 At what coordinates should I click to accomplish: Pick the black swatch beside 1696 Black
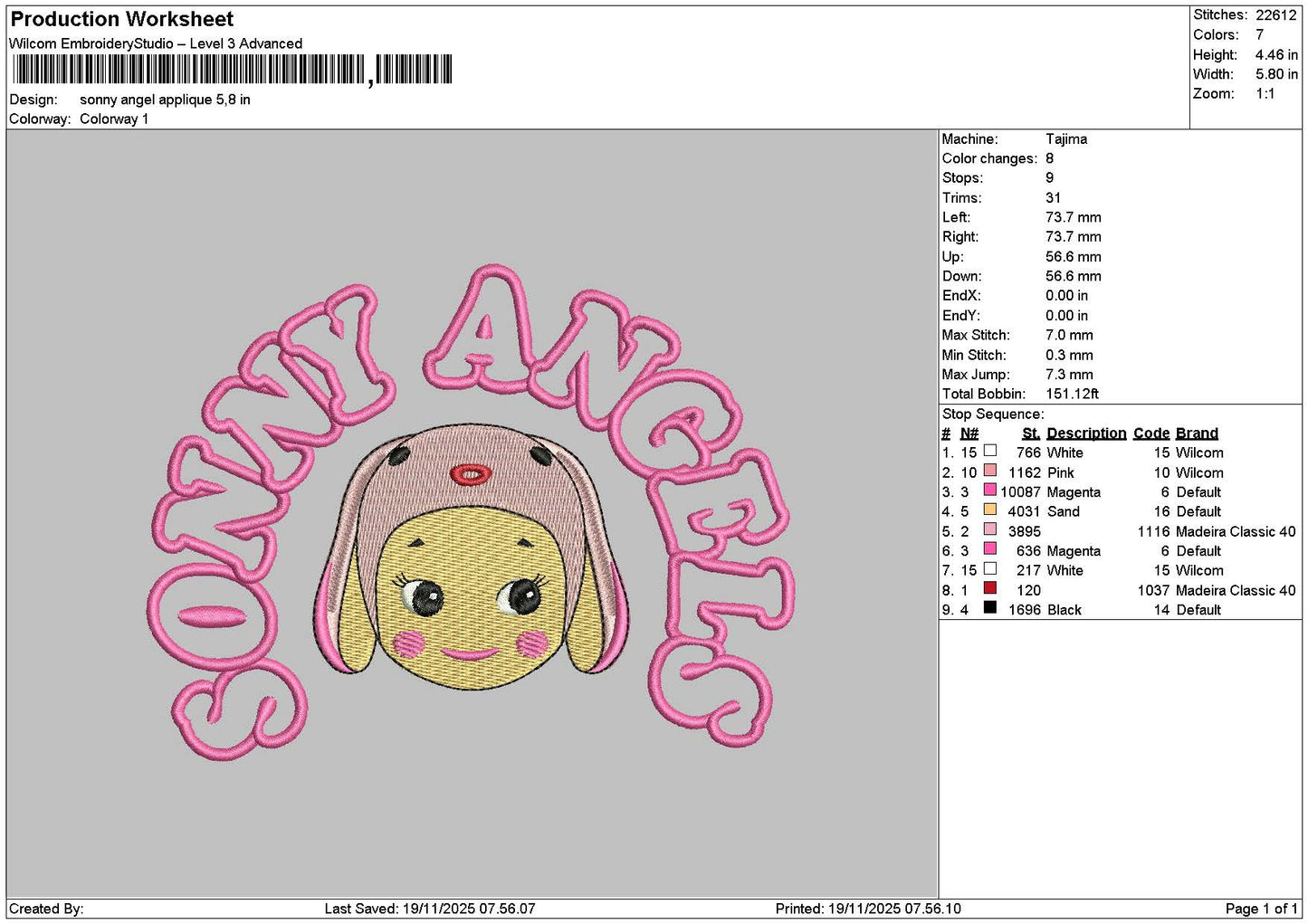pyautogui.click(x=990, y=608)
